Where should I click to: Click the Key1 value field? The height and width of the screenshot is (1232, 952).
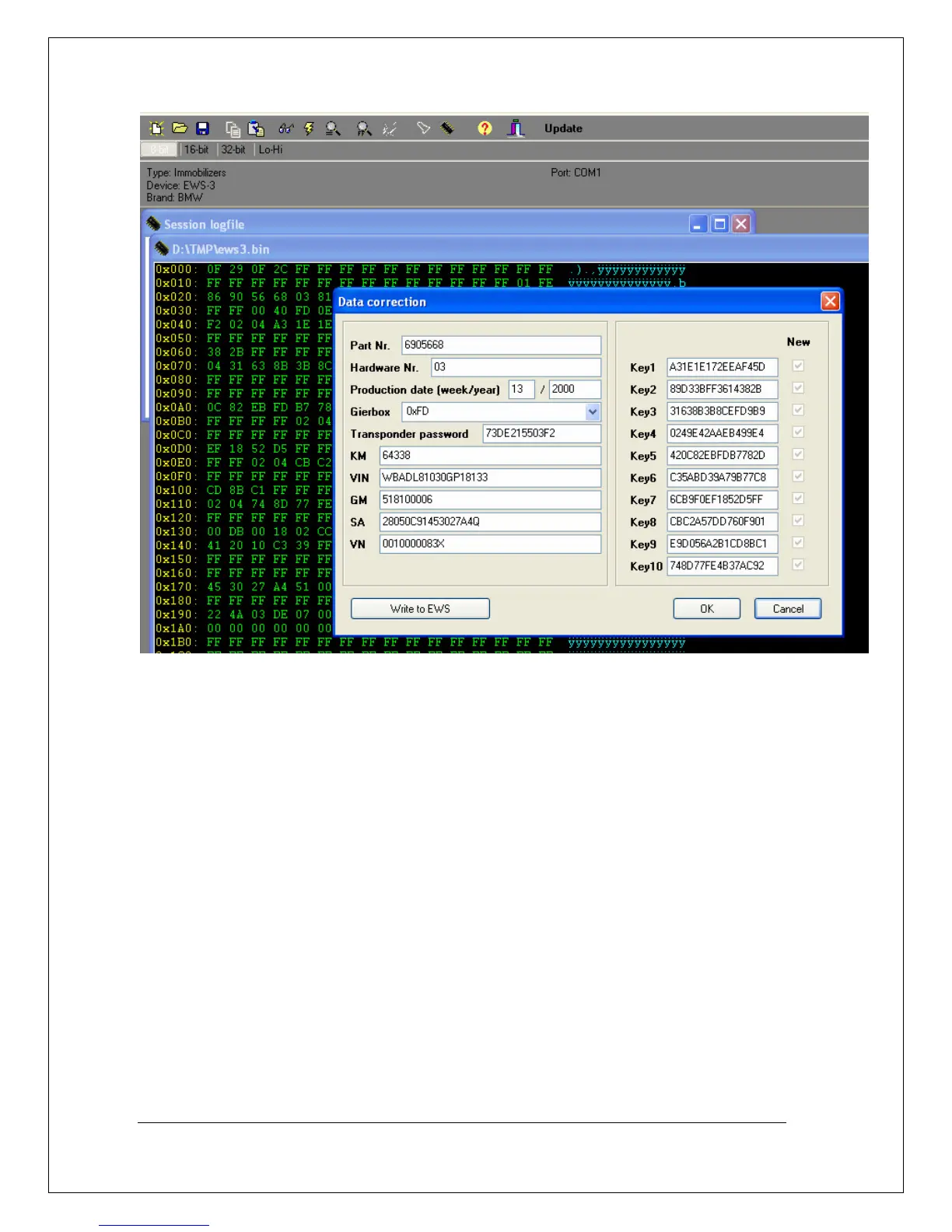point(723,366)
